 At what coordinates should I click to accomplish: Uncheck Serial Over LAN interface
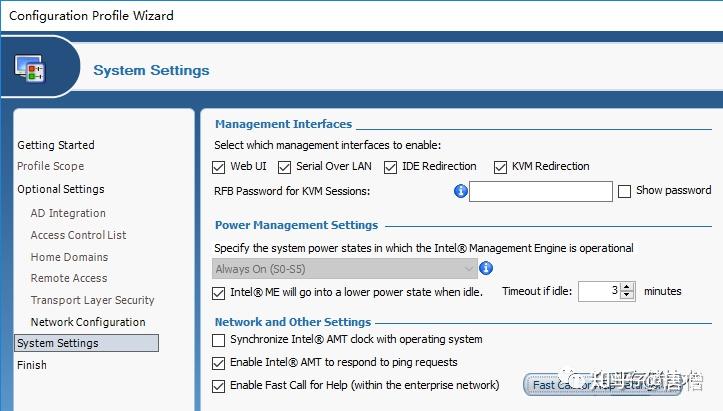point(284,167)
